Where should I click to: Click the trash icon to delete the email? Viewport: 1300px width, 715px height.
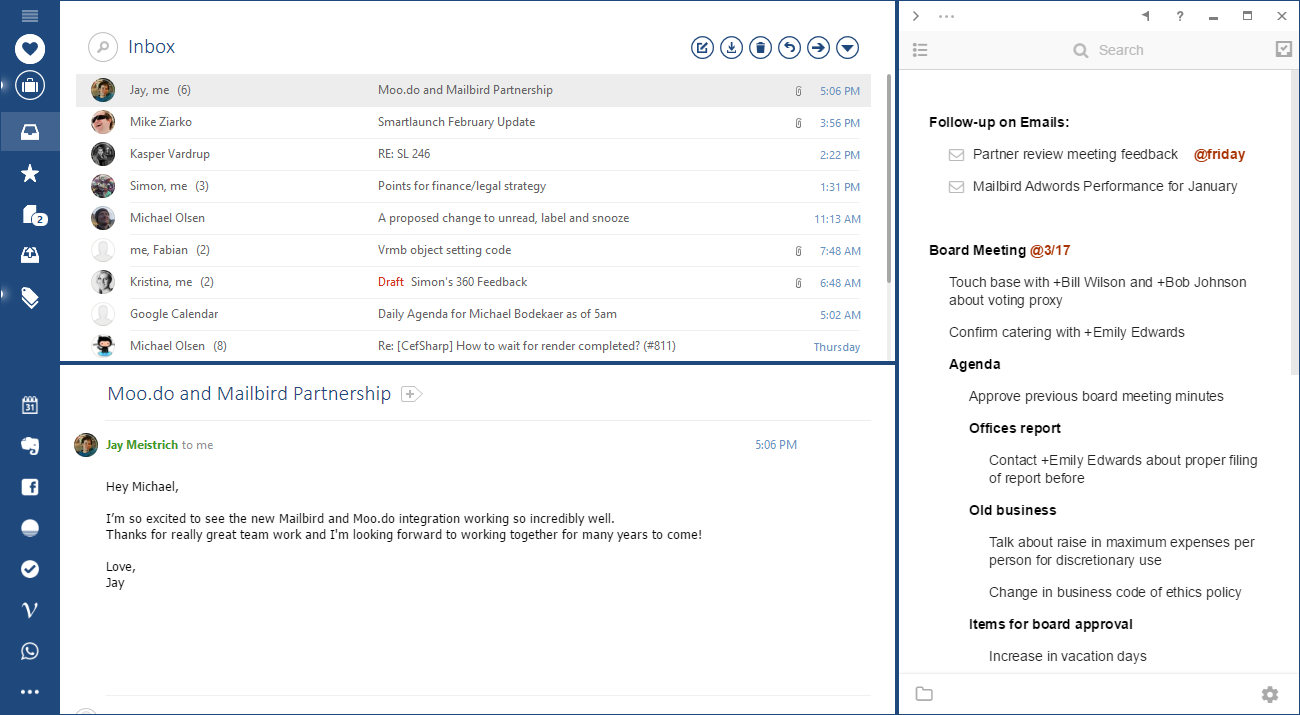[x=760, y=47]
